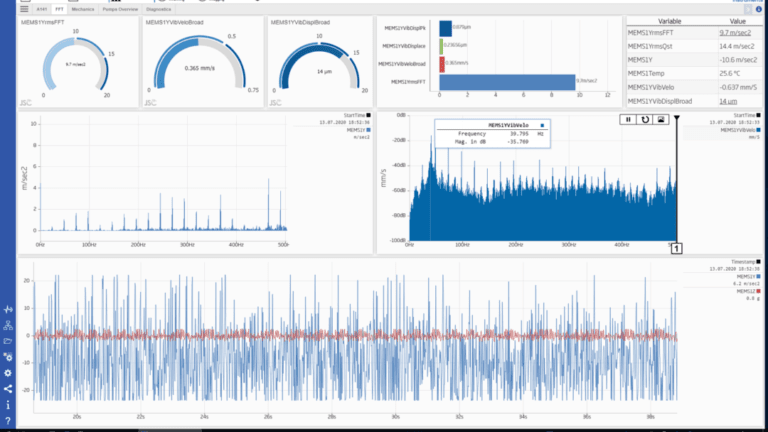Open the hamburger menu beside the tabs
This screenshot has width=768, height=432.
point(24,9)
